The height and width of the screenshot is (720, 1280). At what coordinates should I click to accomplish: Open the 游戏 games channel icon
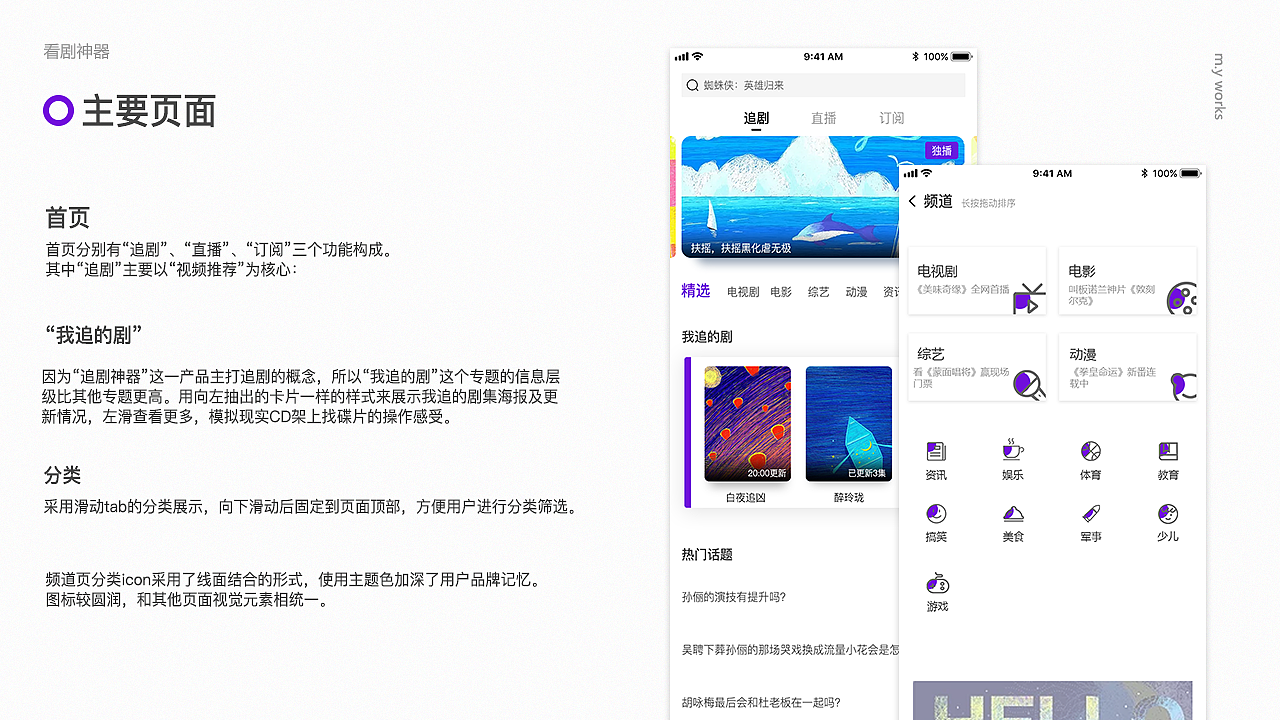(x=937, y=583)
